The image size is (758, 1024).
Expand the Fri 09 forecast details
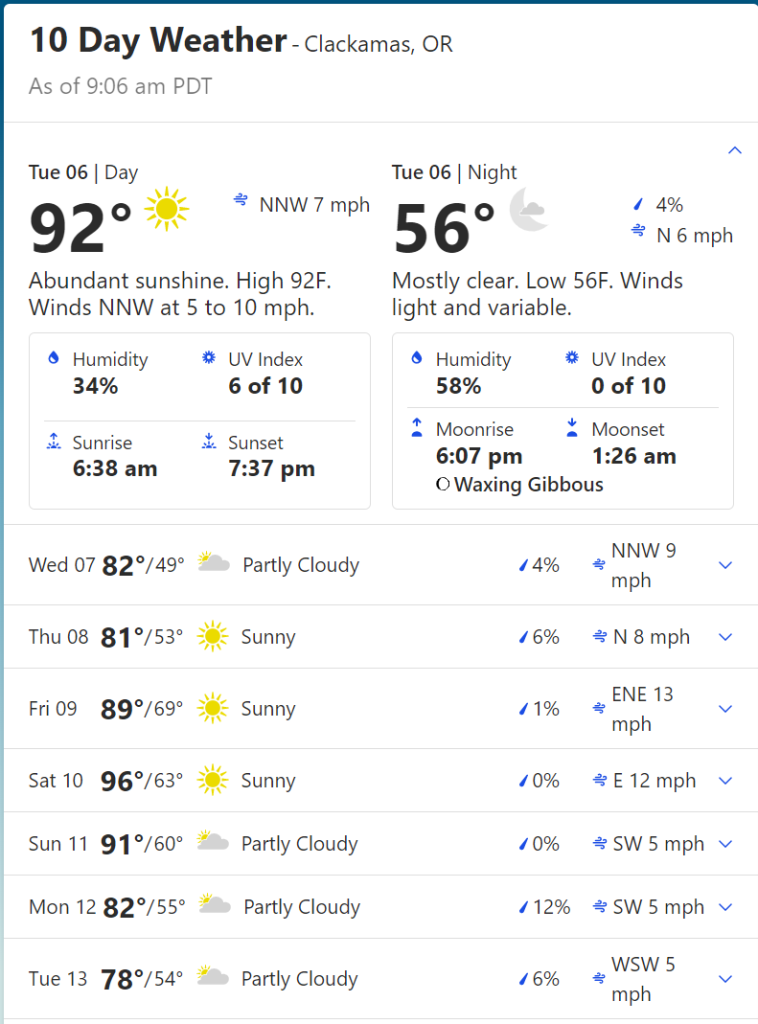(726, 709)
